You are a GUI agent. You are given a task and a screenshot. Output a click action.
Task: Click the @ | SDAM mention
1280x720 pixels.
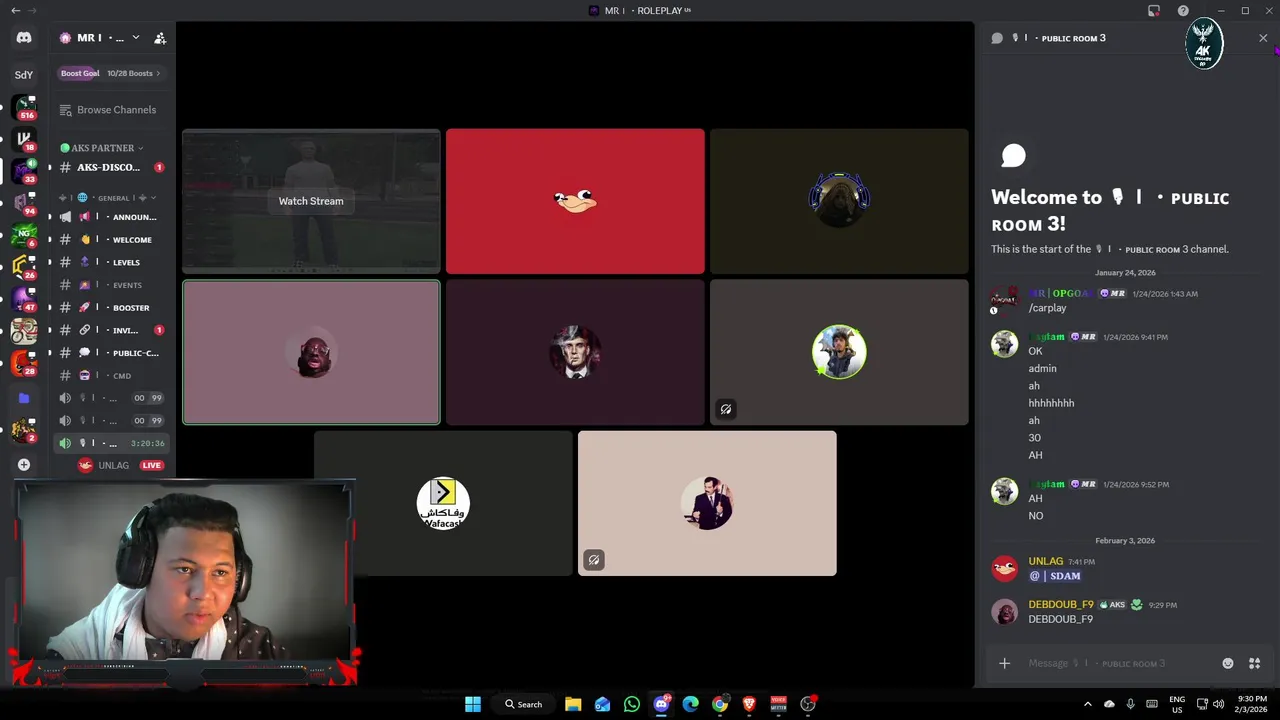point(1055,576)
